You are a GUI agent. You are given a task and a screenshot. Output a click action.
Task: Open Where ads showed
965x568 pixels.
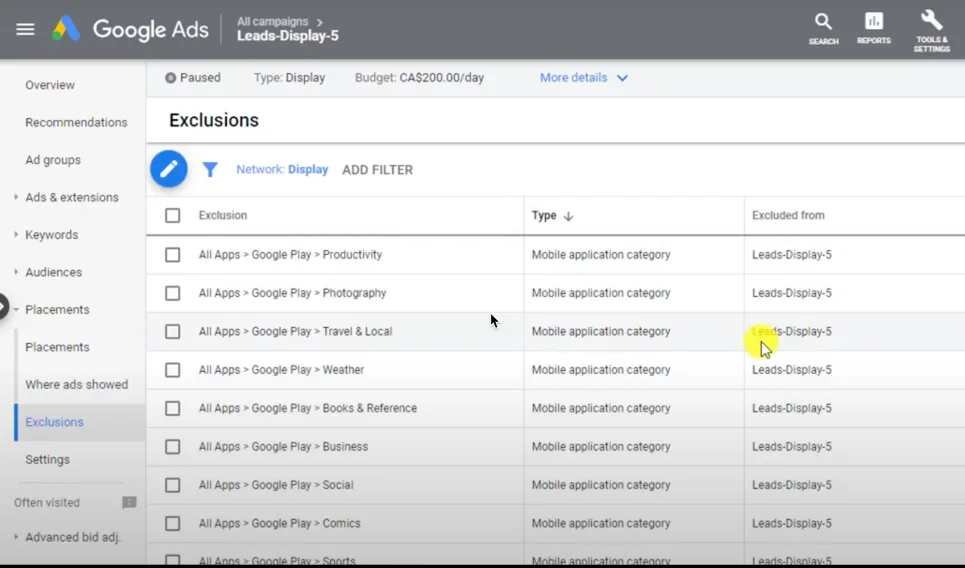click(77, 385)
